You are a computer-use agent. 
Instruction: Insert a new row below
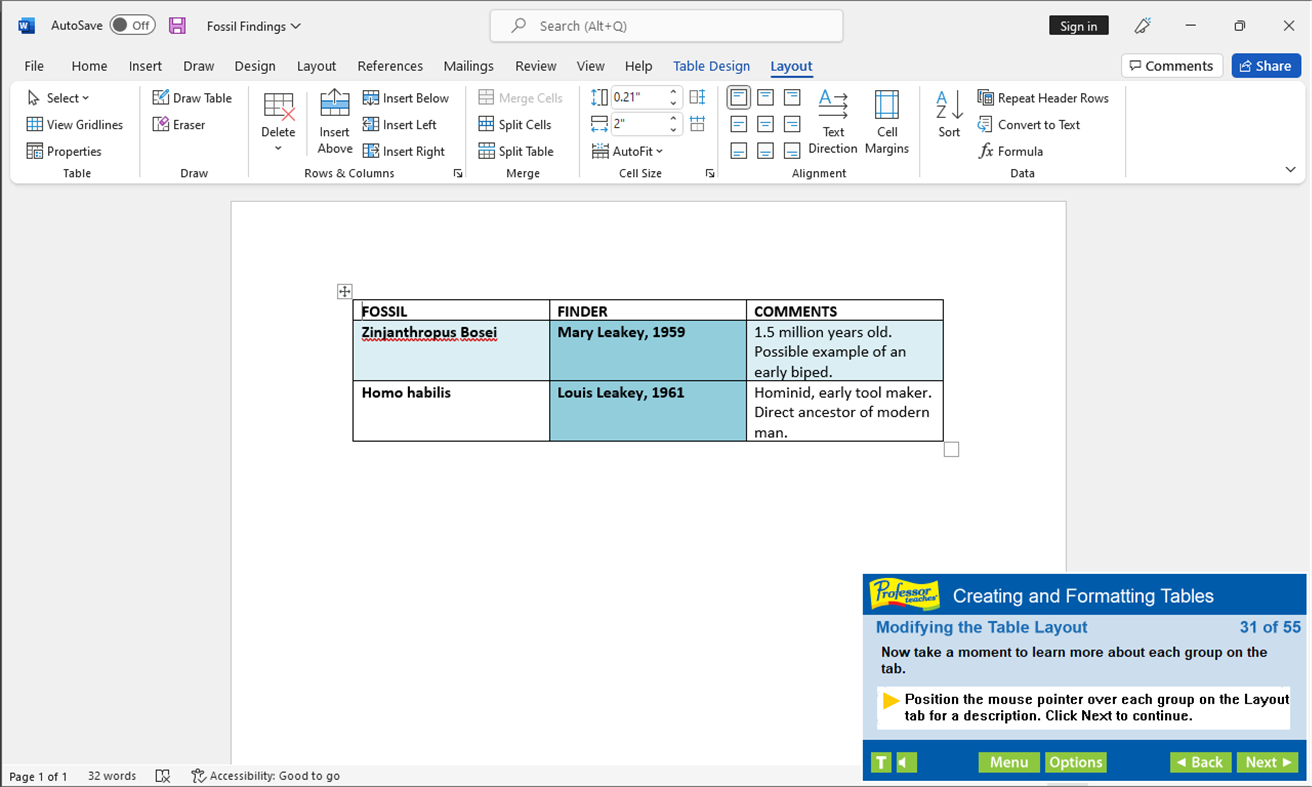click(407, 97)
